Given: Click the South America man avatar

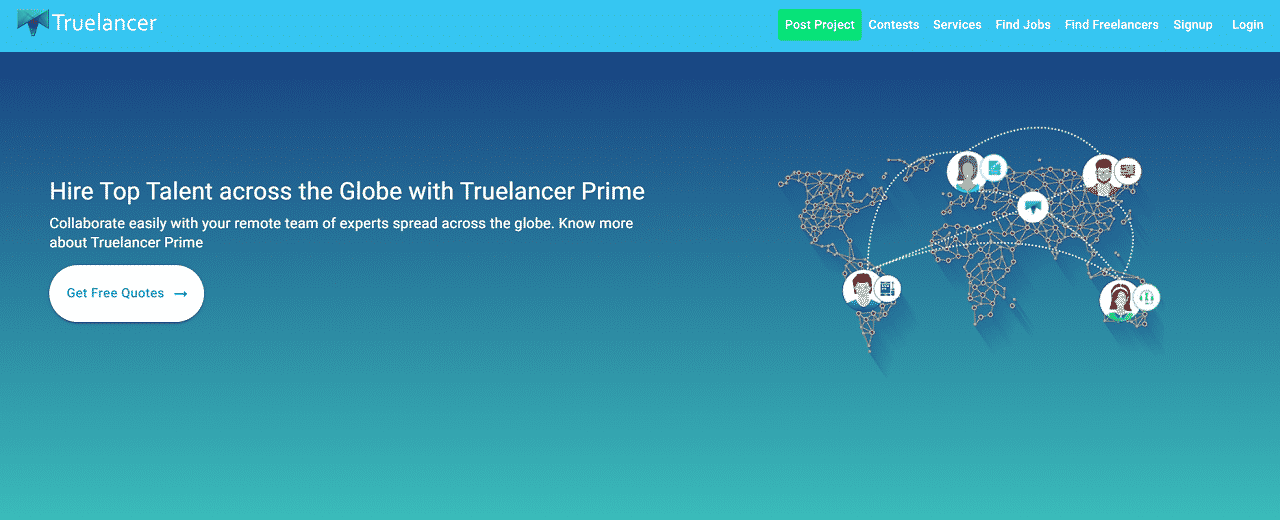Looking at the screenshot, I should [x=862, y=290].
